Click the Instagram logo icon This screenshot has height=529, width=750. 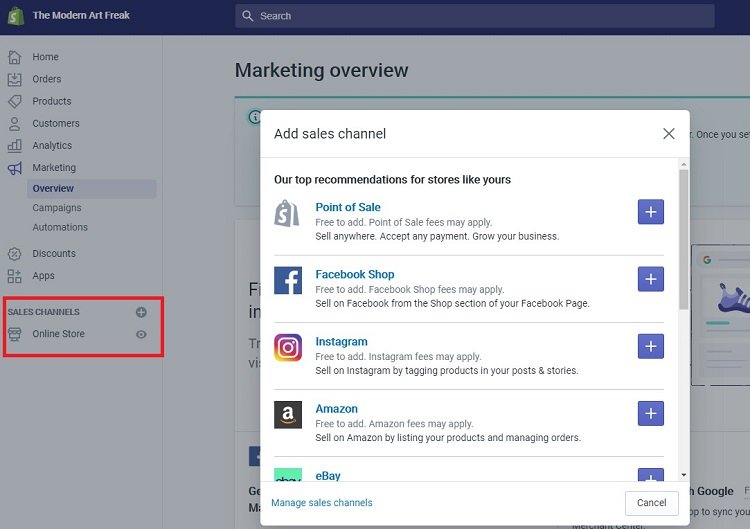[288, 347]
